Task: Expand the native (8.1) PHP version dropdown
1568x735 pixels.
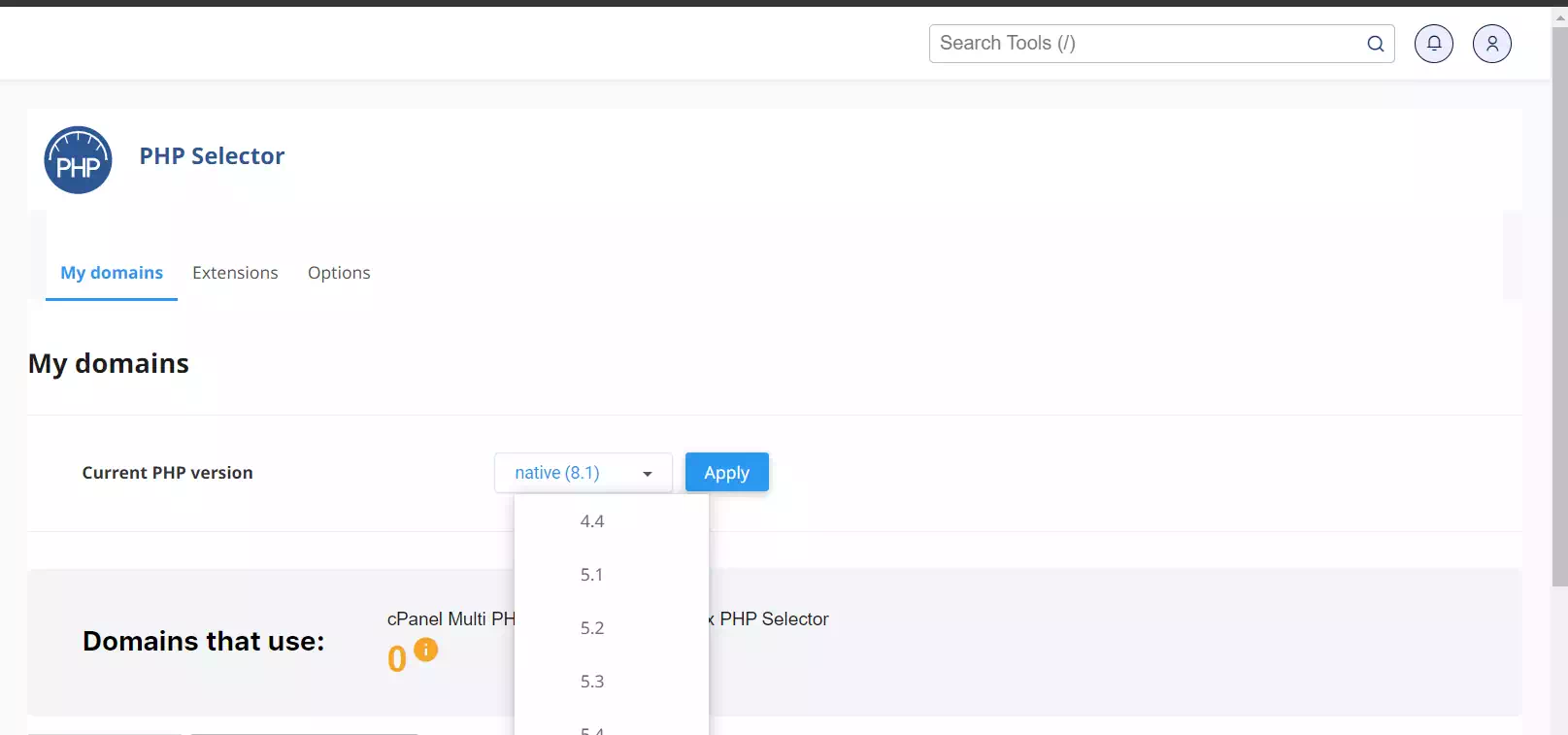Action: (584, 473)
